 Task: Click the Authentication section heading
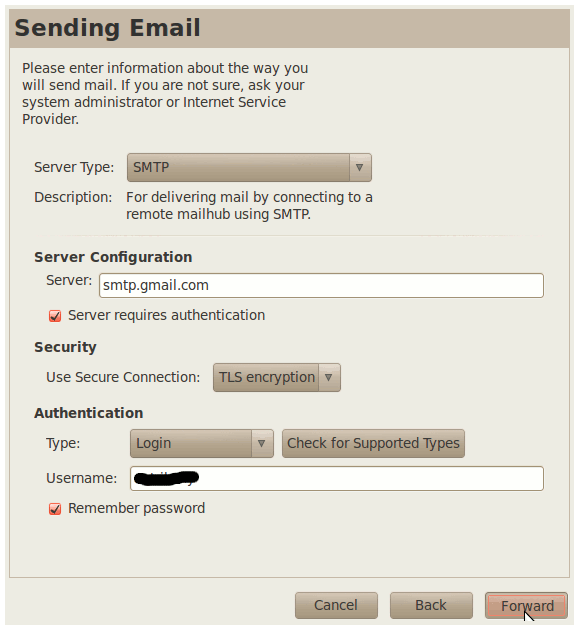tap(89, 413)
